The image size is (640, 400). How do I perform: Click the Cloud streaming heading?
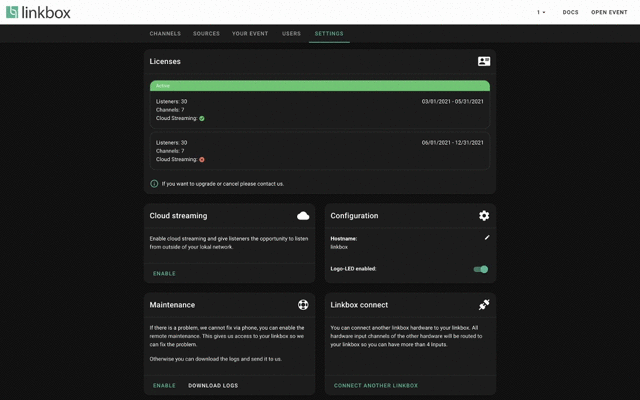178,216
